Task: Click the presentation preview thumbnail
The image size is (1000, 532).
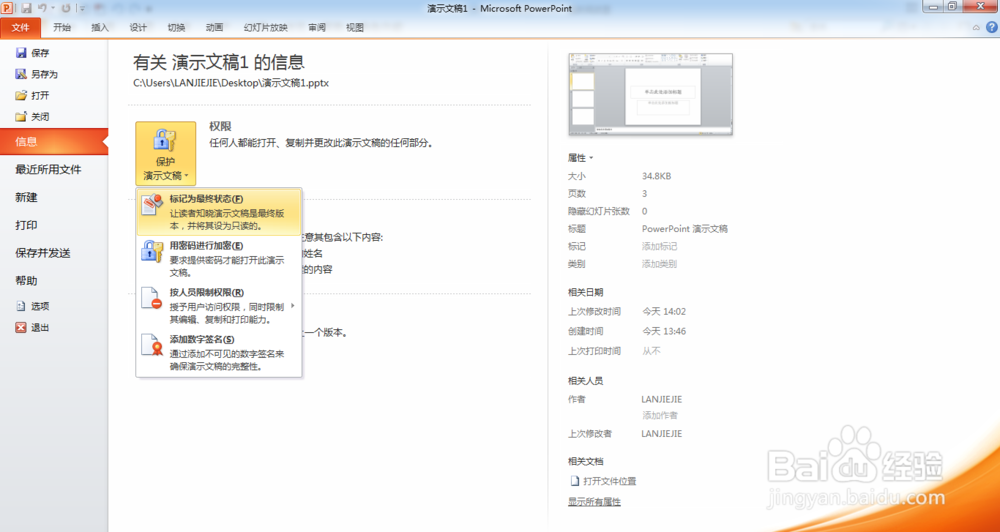Action: [x=651, y=94]
